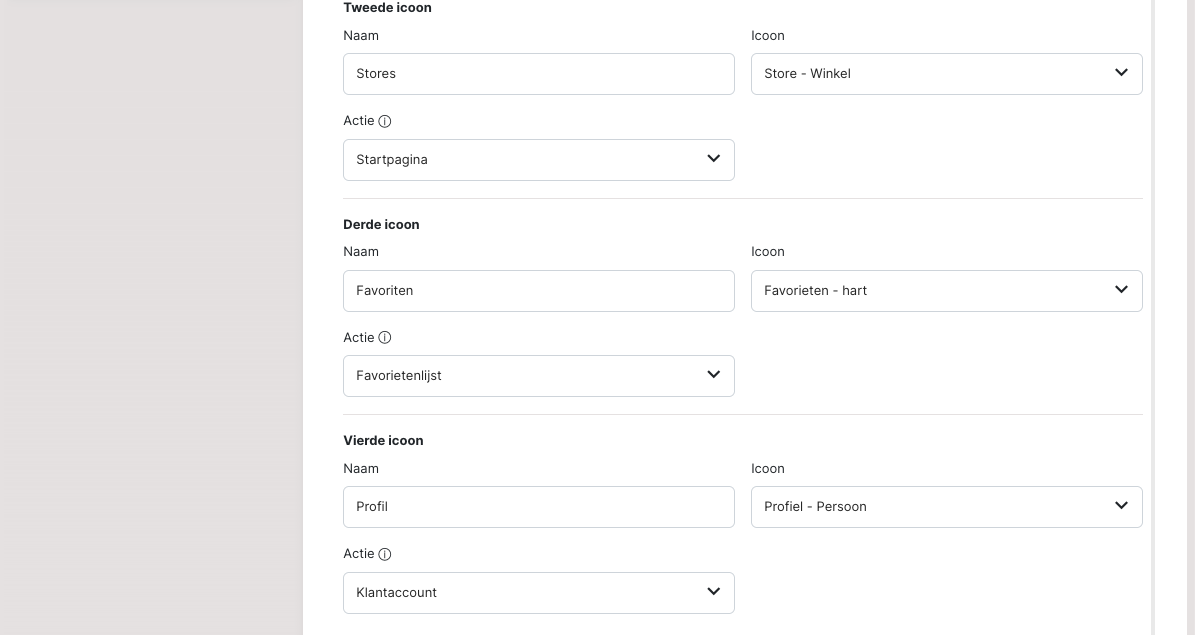Click the chevron arrow on the Favorietenlijst dropdown

(x=713, y=375)
